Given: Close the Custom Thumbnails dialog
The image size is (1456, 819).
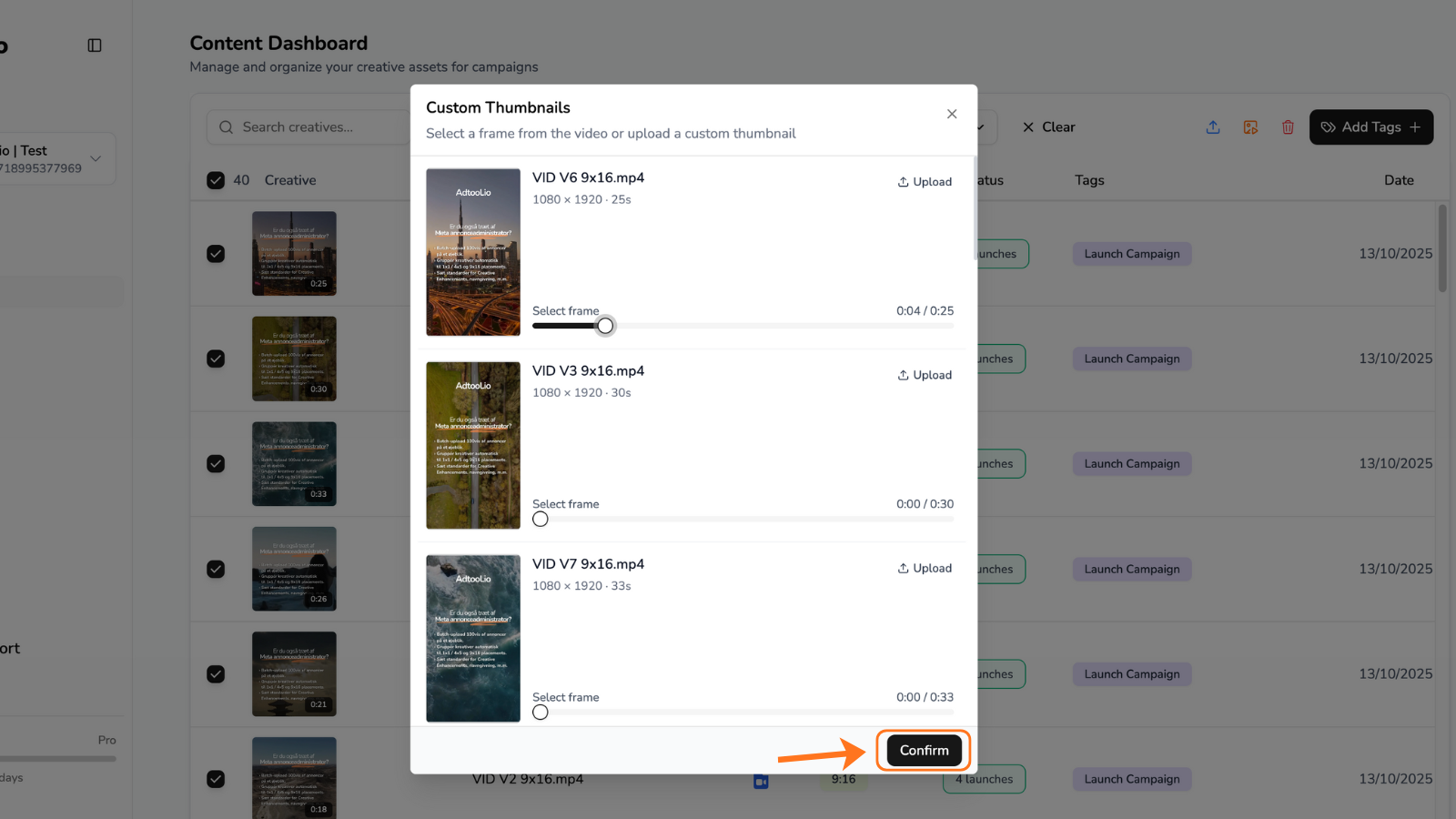Looking at the screenshot, I should pyautogui.click(x=952, y=114).
